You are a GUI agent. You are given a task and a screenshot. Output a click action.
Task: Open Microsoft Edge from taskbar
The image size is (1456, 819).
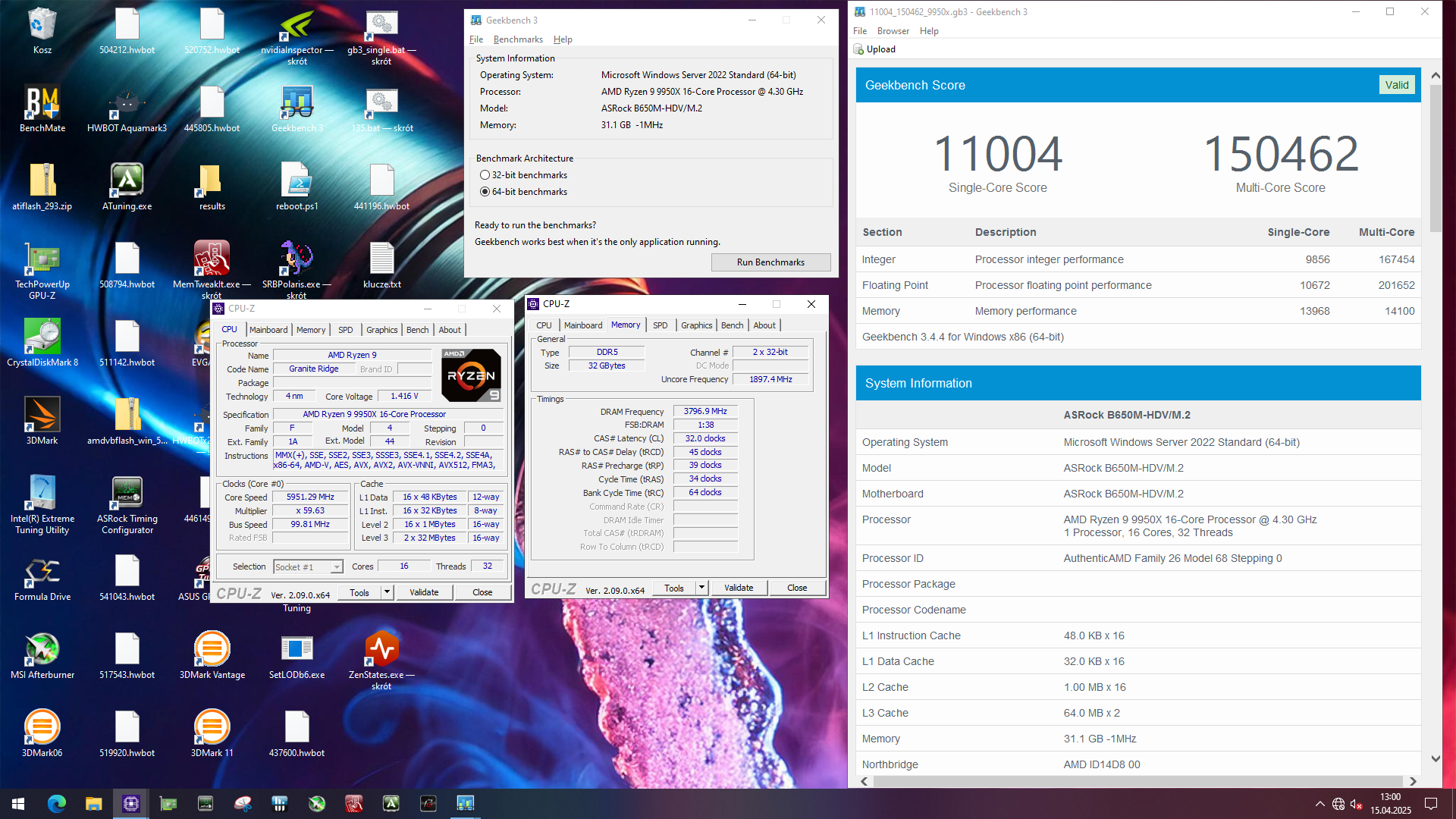56,803
